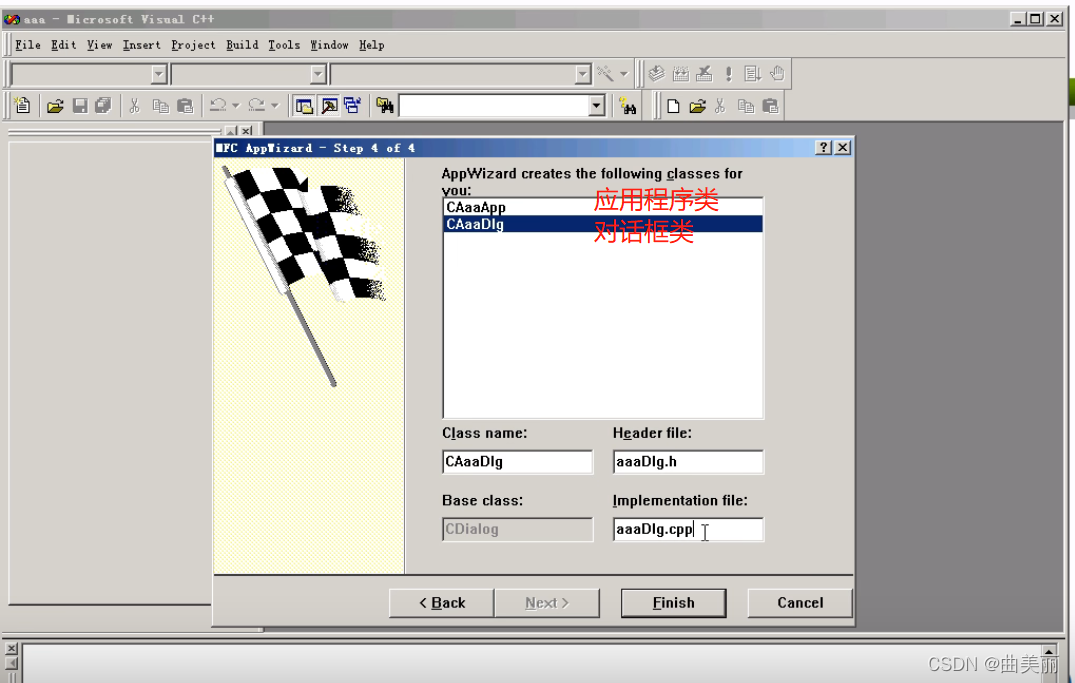The image size is (1075, 683).
Task: Click the Undo arrow icon
Action: tap(218, 106)
